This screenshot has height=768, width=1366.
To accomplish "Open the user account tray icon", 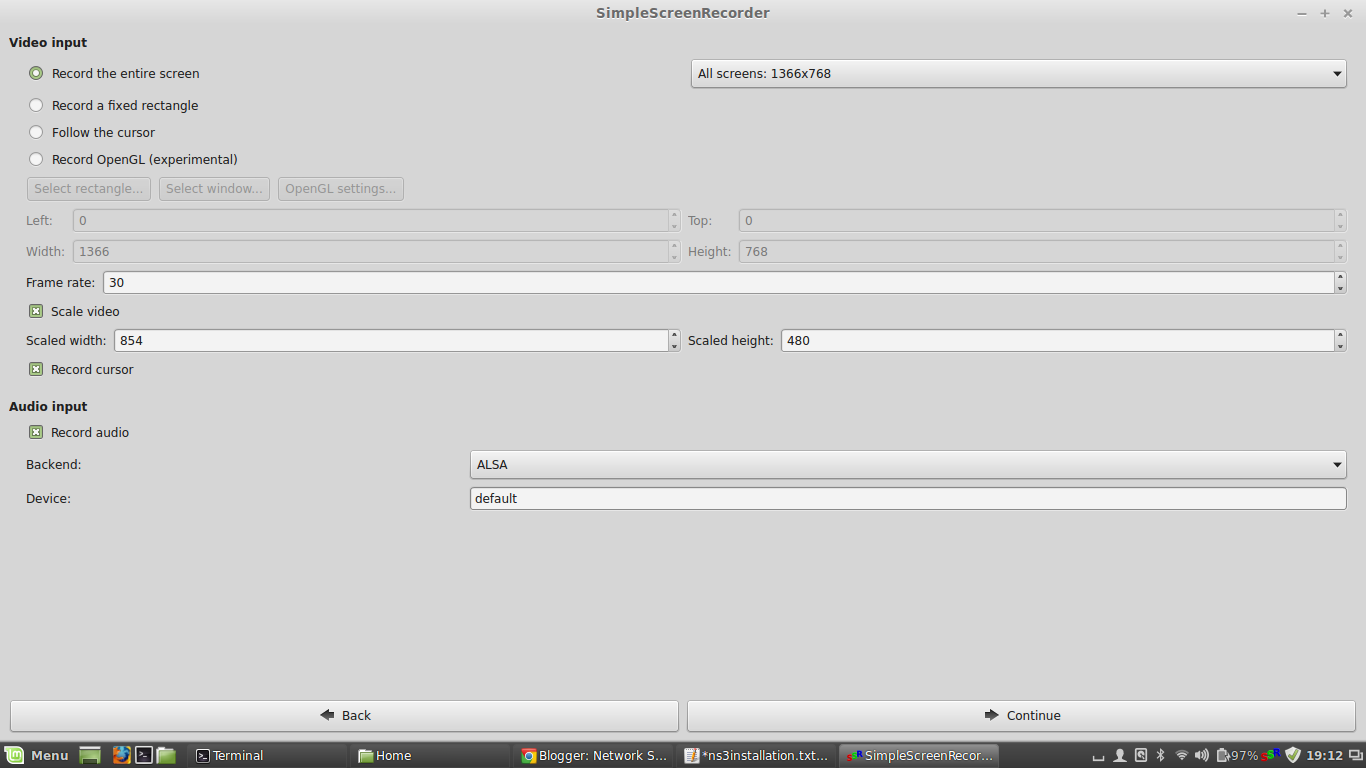I will pyautogui.click(x=1120, y=755).
